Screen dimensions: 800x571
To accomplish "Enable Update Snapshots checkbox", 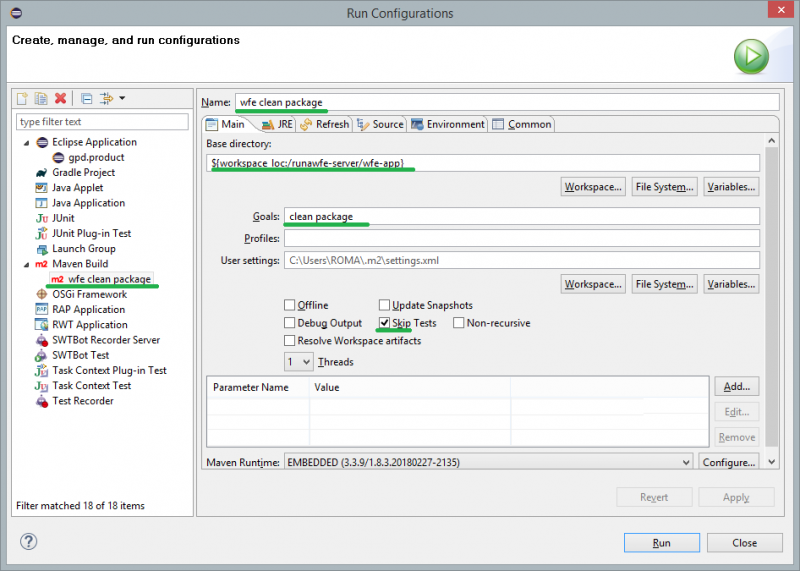I will [x=384, y=305].
